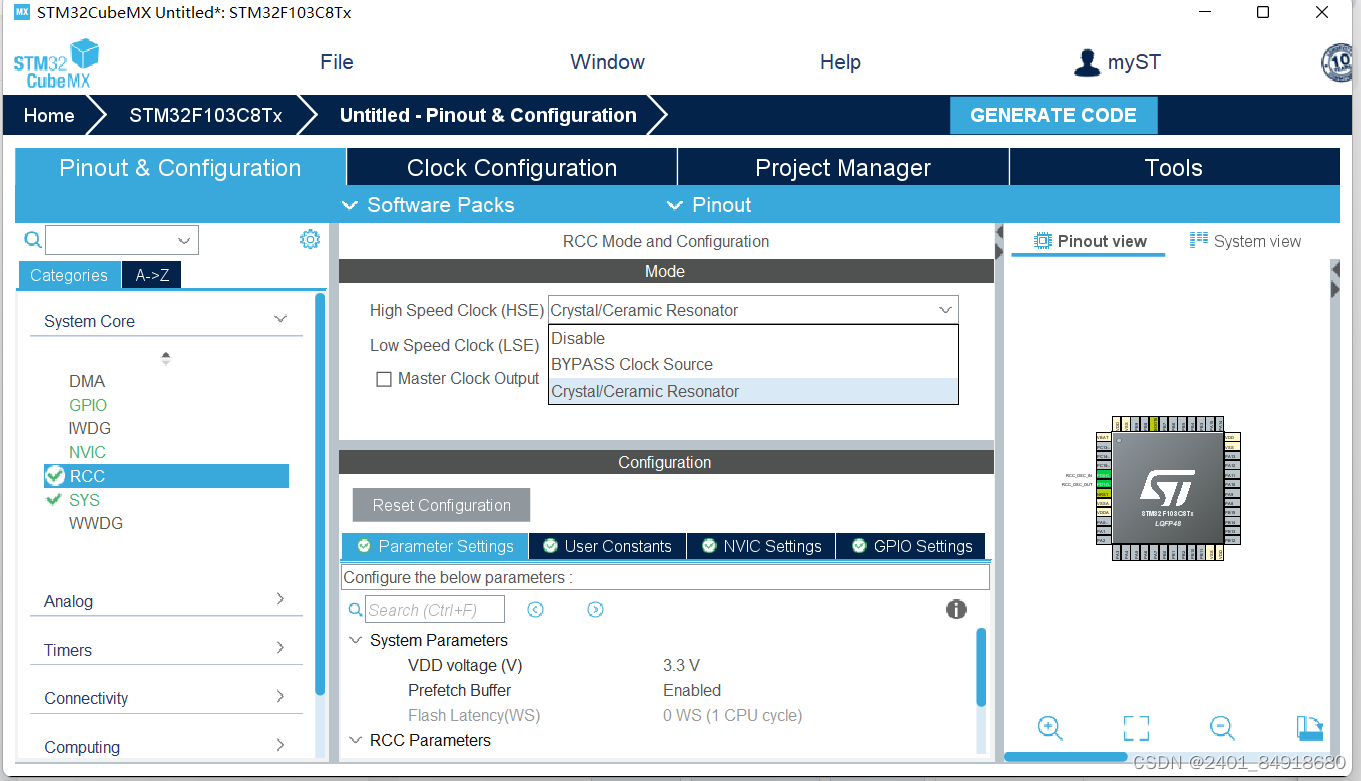The image size is (1361, 781).
Task: Zoom in on the chip pinout
Action: pyautogui.click(x=1050, y=728)
